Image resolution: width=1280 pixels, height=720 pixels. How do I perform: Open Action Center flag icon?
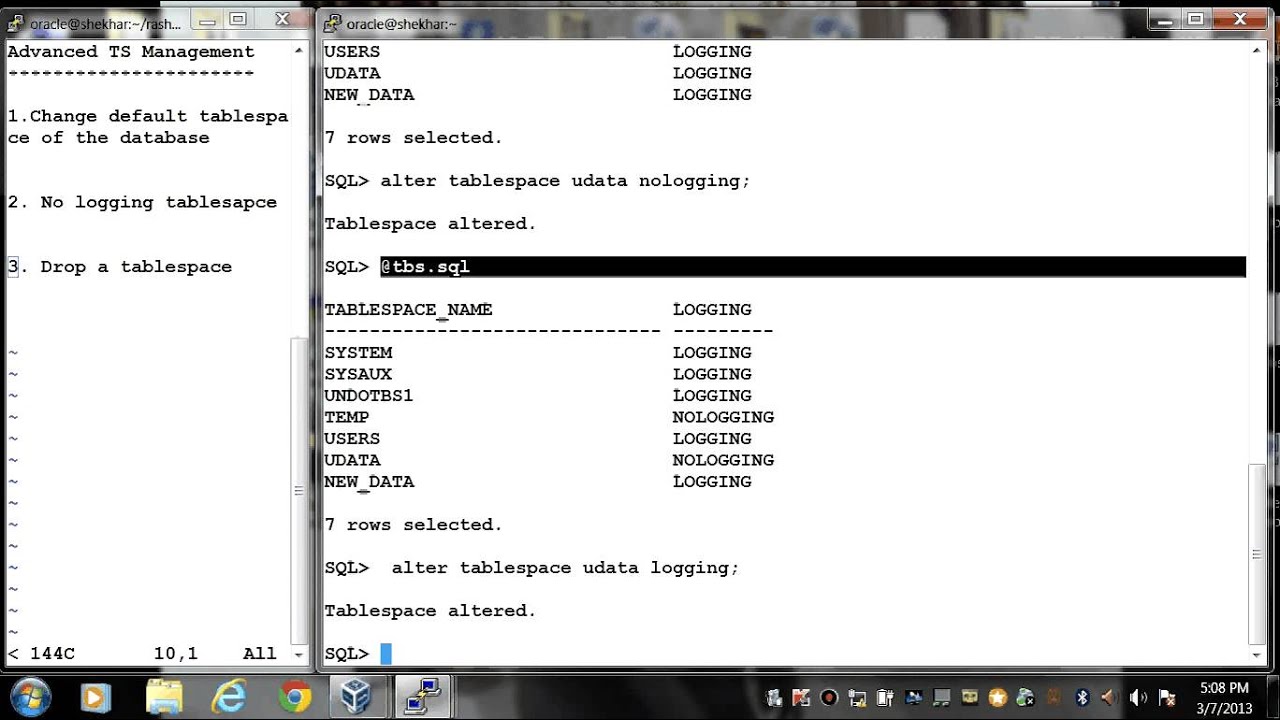click(x=1166, y=698)
